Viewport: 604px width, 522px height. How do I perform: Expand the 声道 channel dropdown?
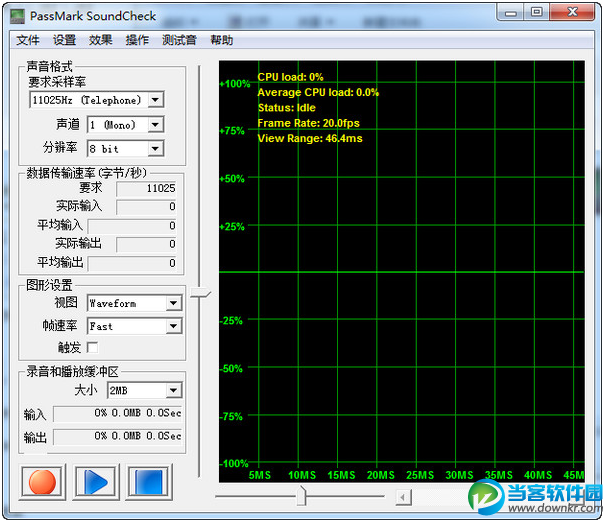155,125
